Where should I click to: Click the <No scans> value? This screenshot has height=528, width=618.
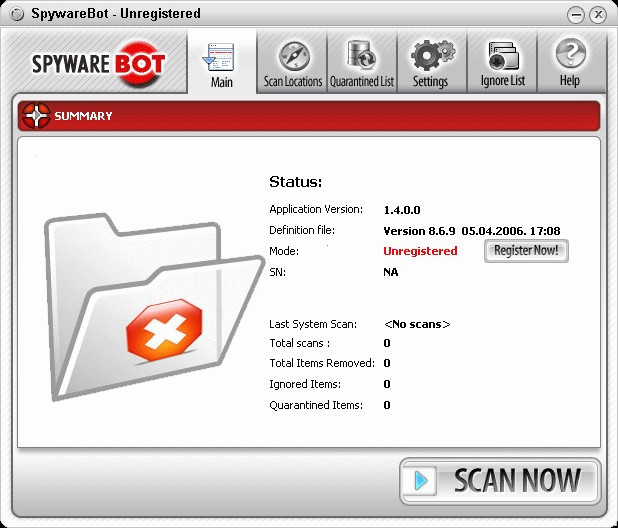coord(417,324)
